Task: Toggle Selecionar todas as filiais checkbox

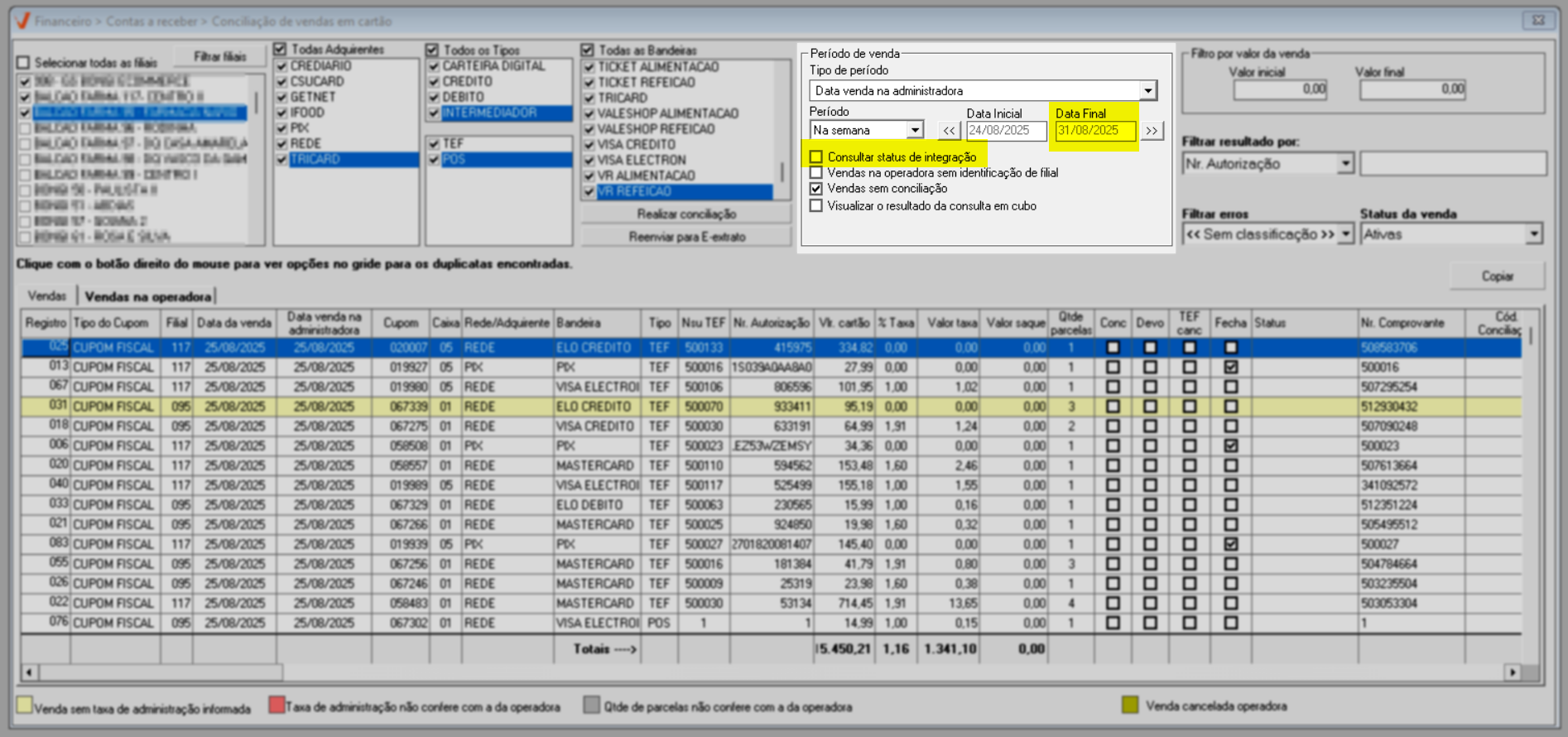Action: click(23, 63)
